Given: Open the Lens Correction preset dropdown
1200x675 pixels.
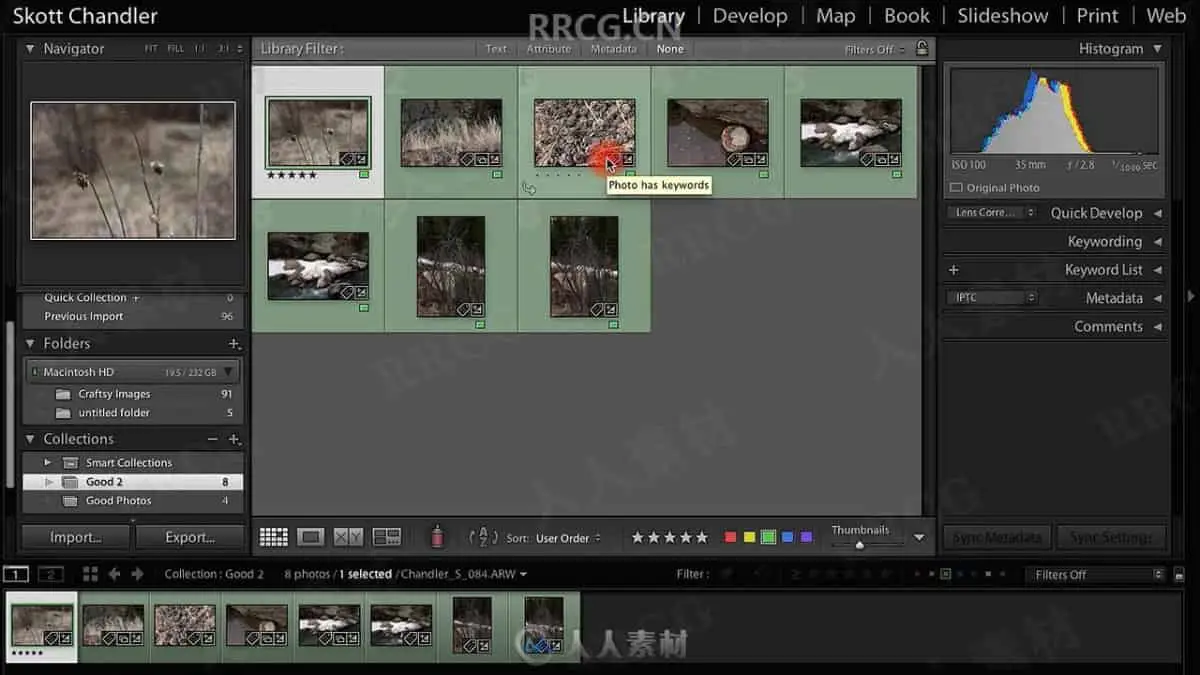Looking at the screenshot, I should 992,213.
